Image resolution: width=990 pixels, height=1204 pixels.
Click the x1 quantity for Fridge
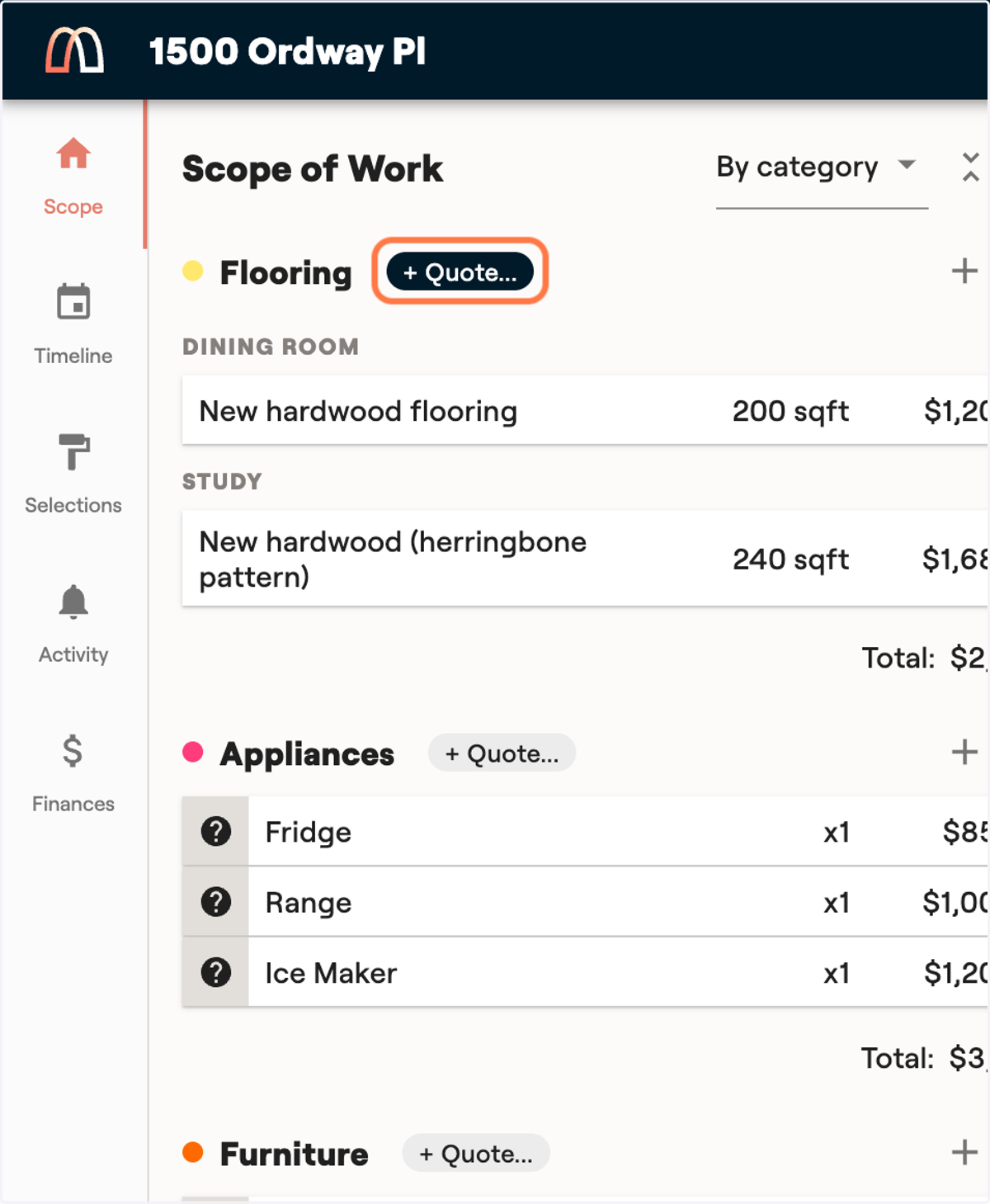coord(837,833)
